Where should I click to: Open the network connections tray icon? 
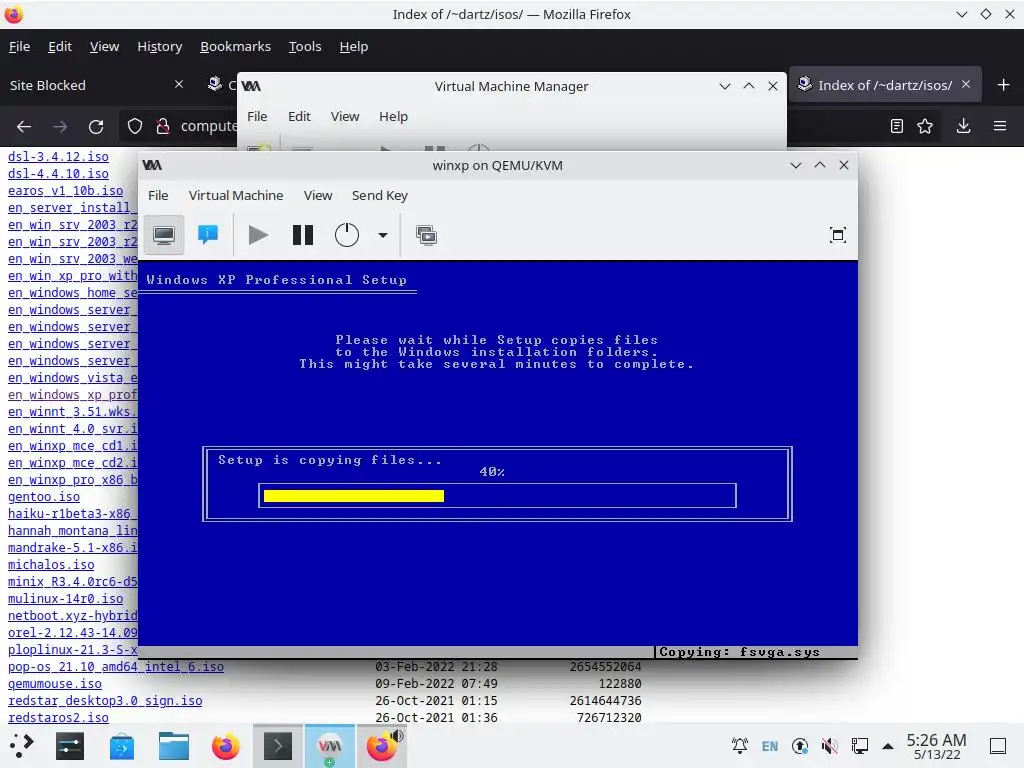point(859,746)
